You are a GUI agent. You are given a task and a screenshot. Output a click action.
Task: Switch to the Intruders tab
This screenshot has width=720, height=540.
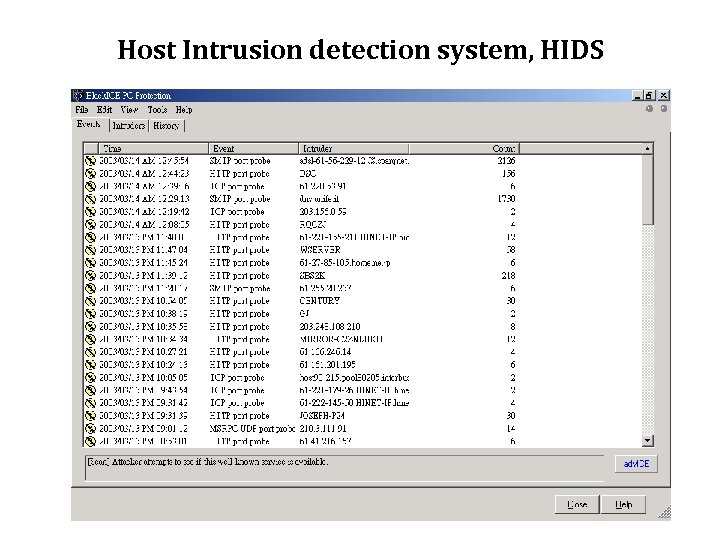pyautogui.click(x=129, y=126)
